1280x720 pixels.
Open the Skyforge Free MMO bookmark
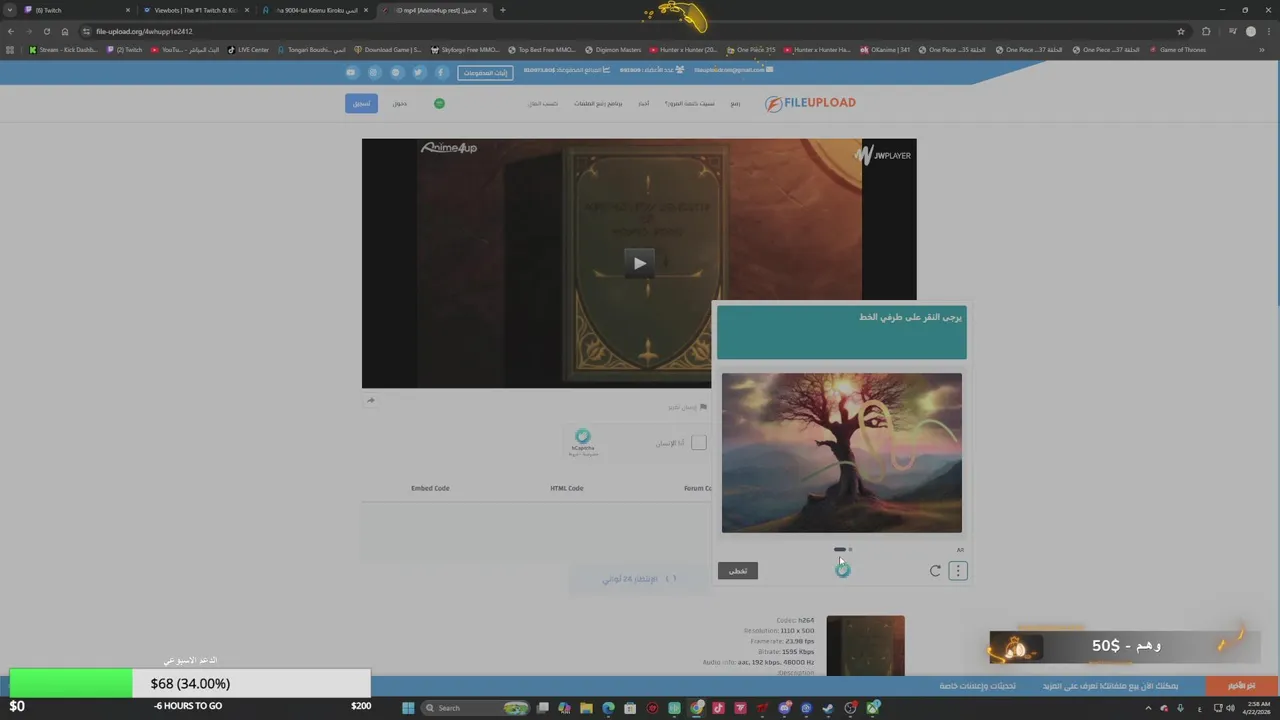465,50
